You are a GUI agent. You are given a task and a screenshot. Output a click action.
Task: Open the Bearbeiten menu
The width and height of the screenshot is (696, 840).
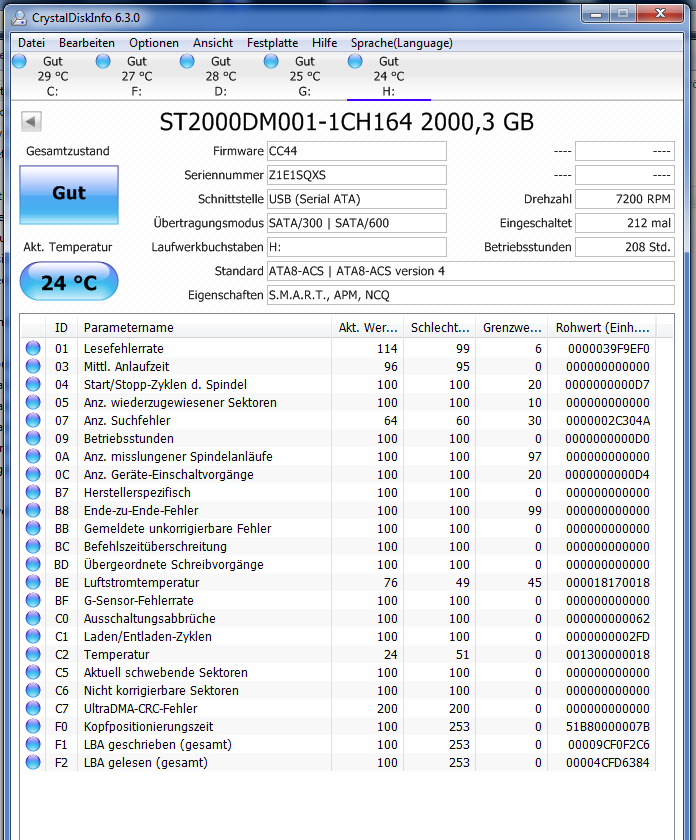[x=86, y=43]
